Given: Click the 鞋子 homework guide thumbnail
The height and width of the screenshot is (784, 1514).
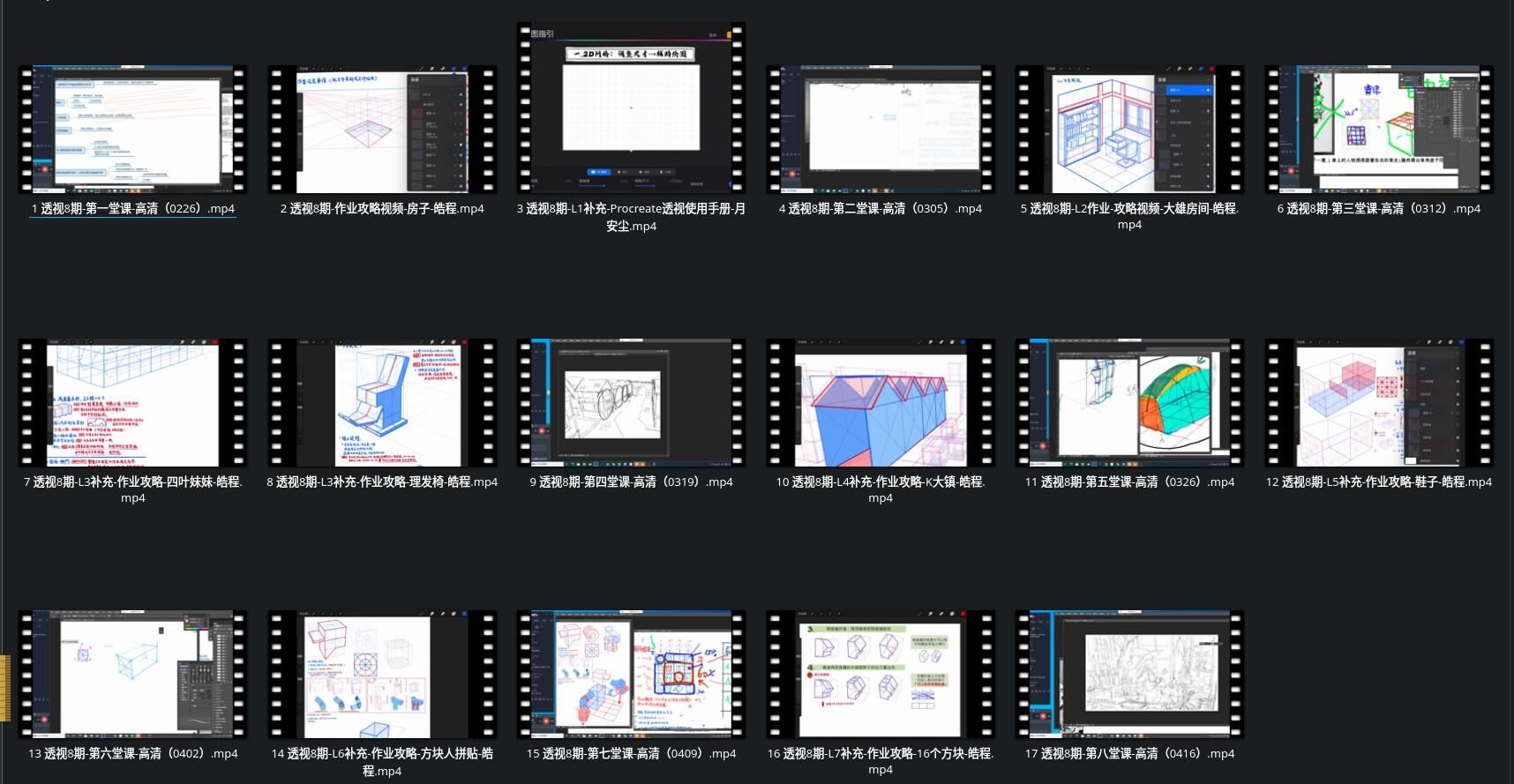Looking at the screenshot, I should [1379, 402].
